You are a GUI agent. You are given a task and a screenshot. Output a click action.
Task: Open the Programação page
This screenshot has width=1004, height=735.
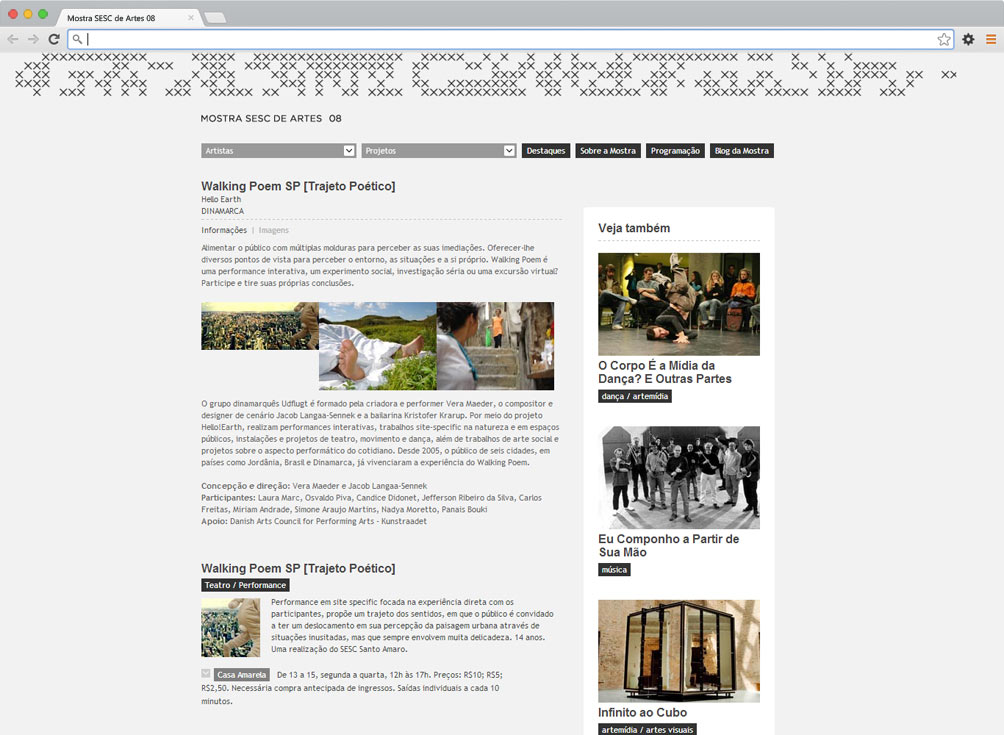pyautogui.click(x=675, y=151)
